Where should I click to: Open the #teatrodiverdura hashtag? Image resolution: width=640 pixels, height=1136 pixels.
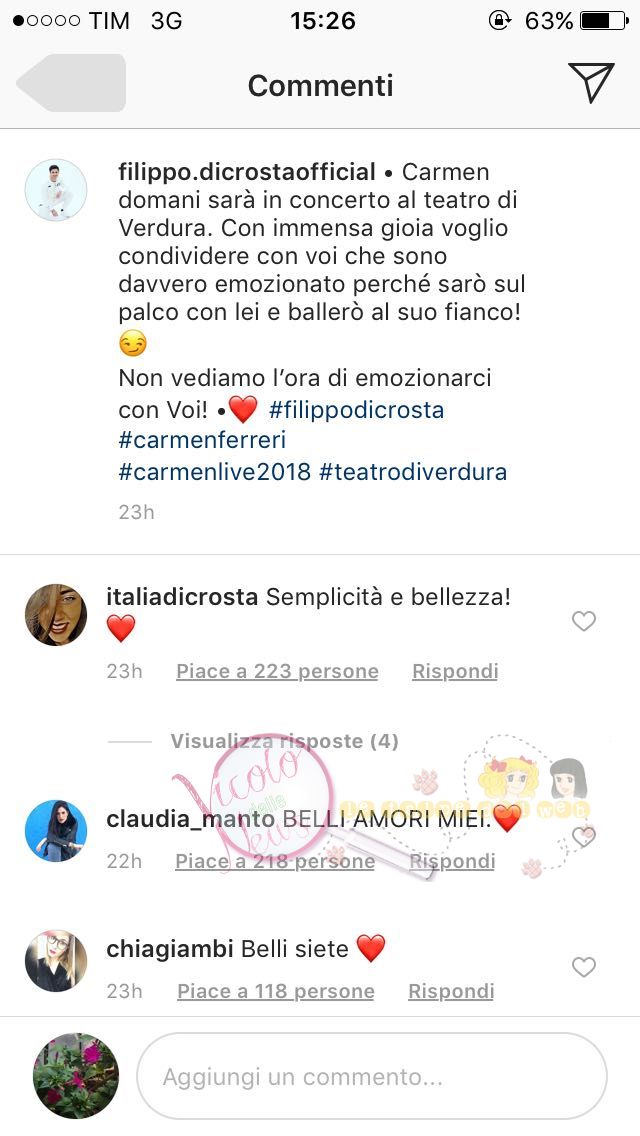pos(412,472)
